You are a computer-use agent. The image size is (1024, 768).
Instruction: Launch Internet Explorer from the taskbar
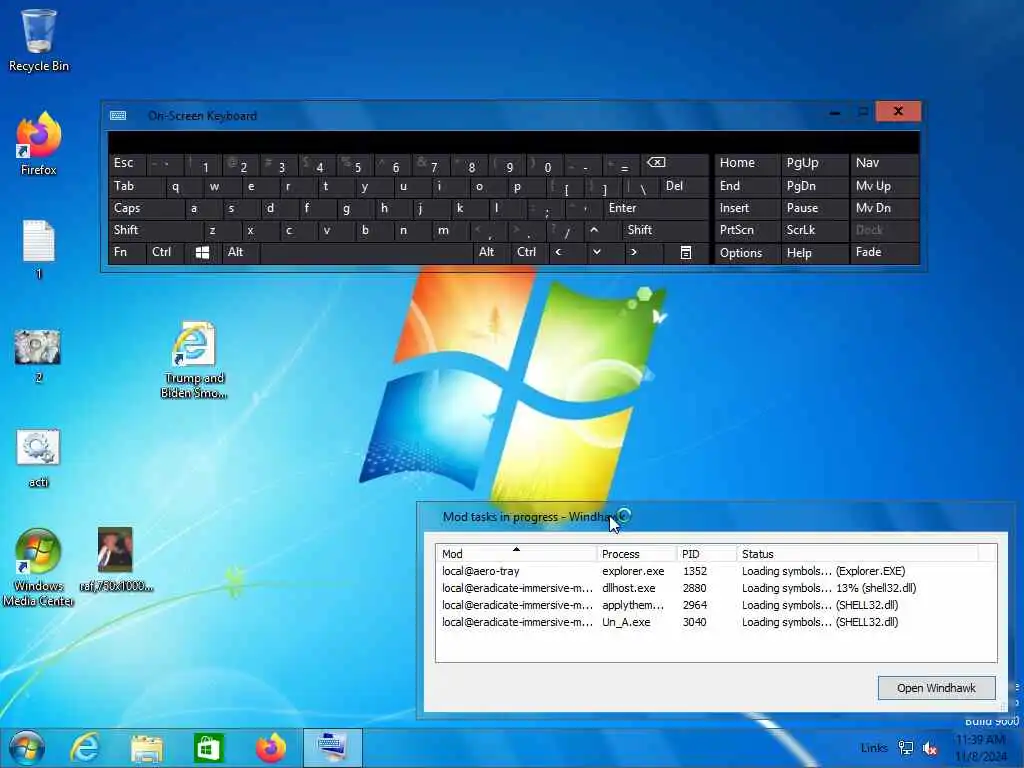pos(85,748)
